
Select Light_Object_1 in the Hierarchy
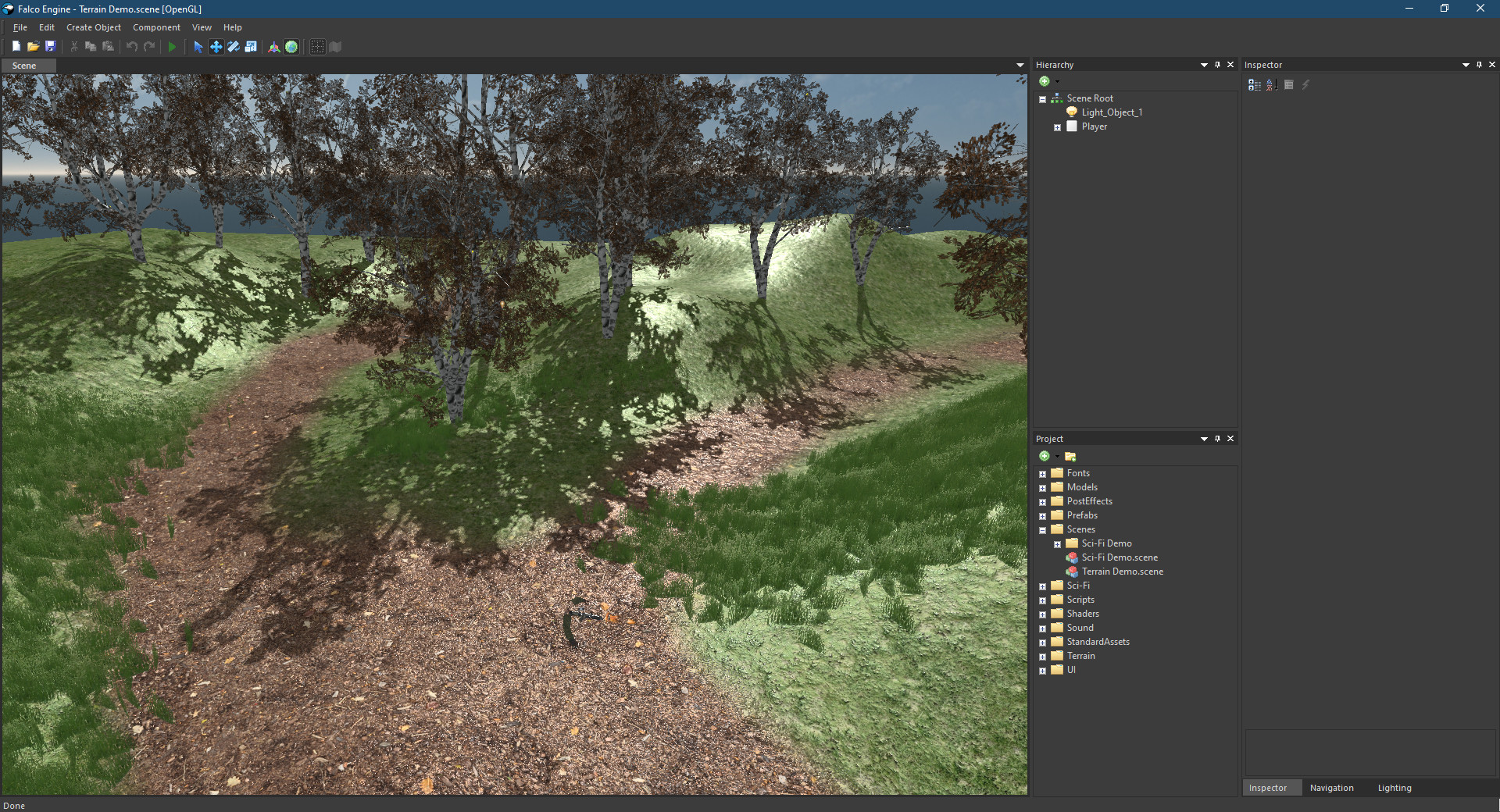click(1111, 112)
